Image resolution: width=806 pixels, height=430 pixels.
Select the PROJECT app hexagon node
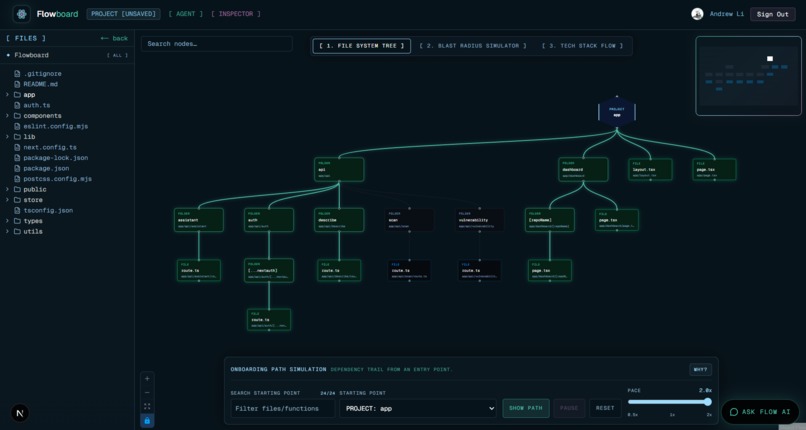pos(617,111)
